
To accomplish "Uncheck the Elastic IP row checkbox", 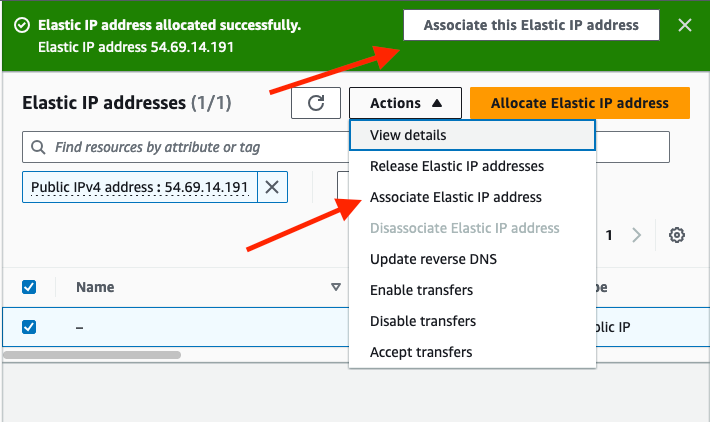I will pyautogui.click(x=29, y=327).
